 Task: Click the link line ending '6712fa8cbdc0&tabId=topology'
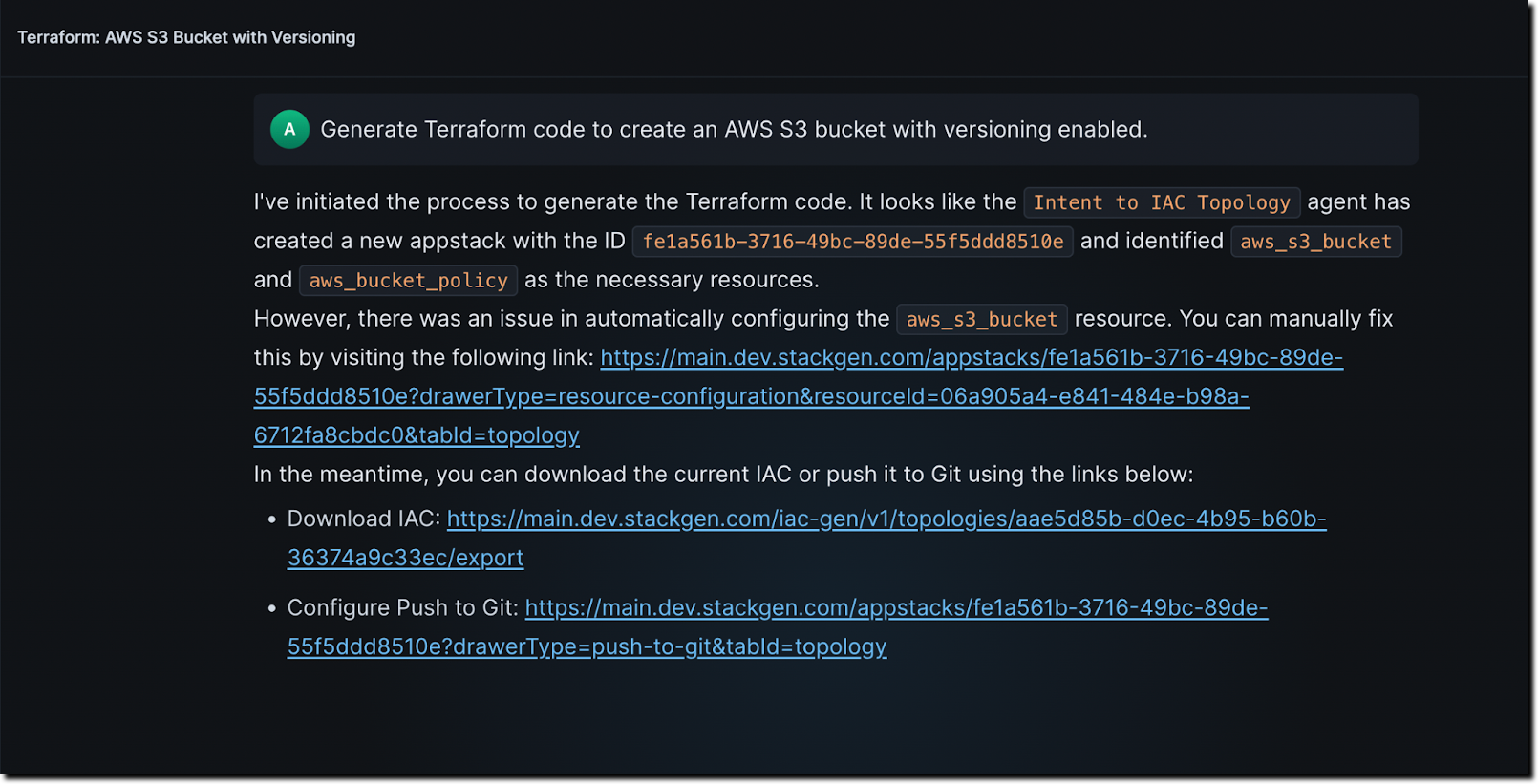(x=417, y=435)
